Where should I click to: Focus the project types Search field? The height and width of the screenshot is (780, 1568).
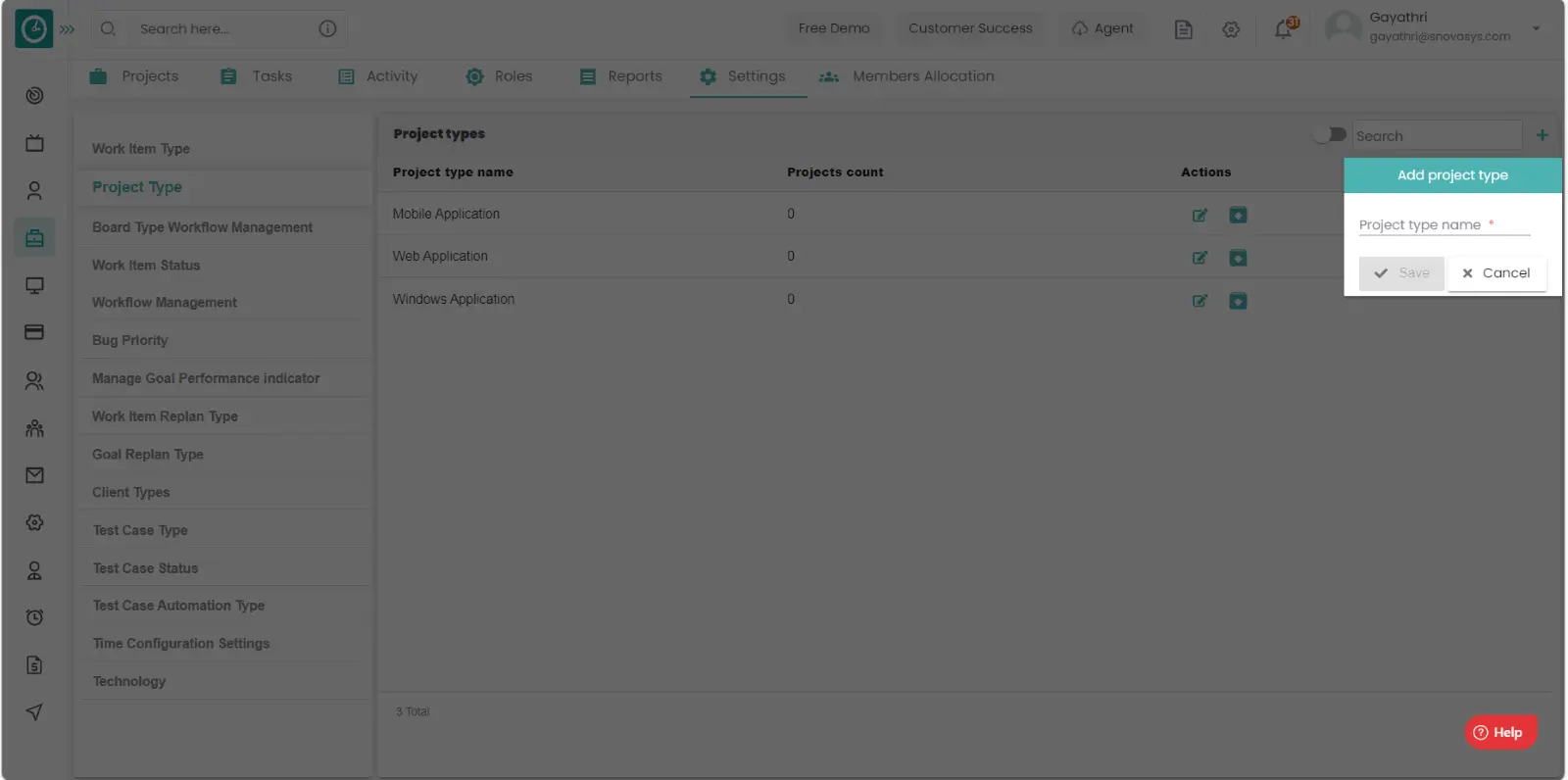tap(1437, 136)
